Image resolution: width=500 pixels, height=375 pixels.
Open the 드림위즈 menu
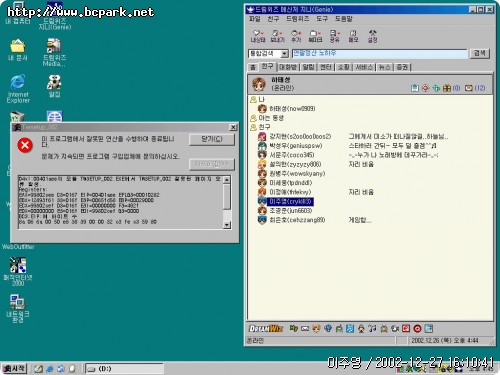298,19
